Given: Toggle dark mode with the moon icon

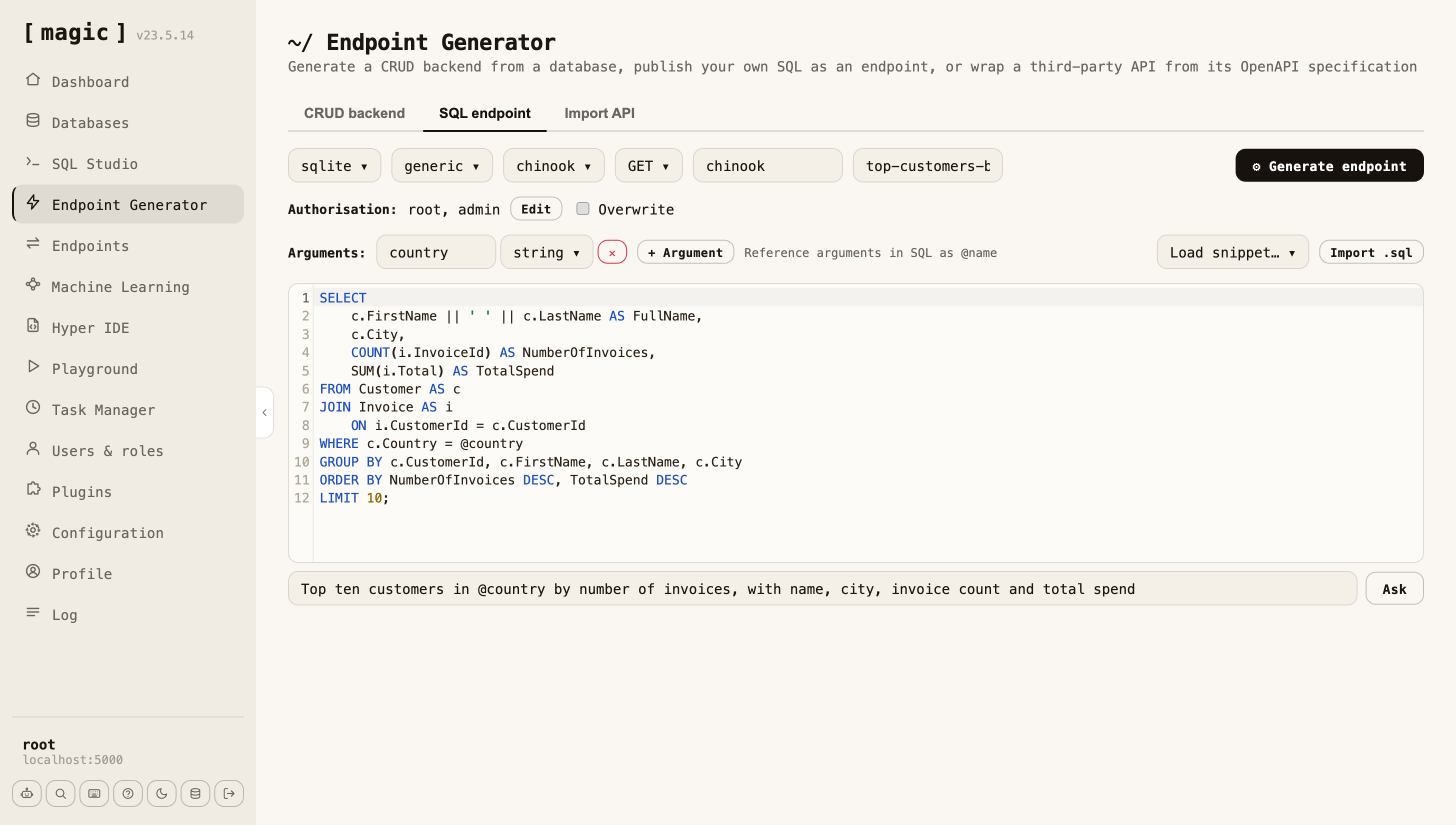Looking at the screenshot, I should (161, 793).
